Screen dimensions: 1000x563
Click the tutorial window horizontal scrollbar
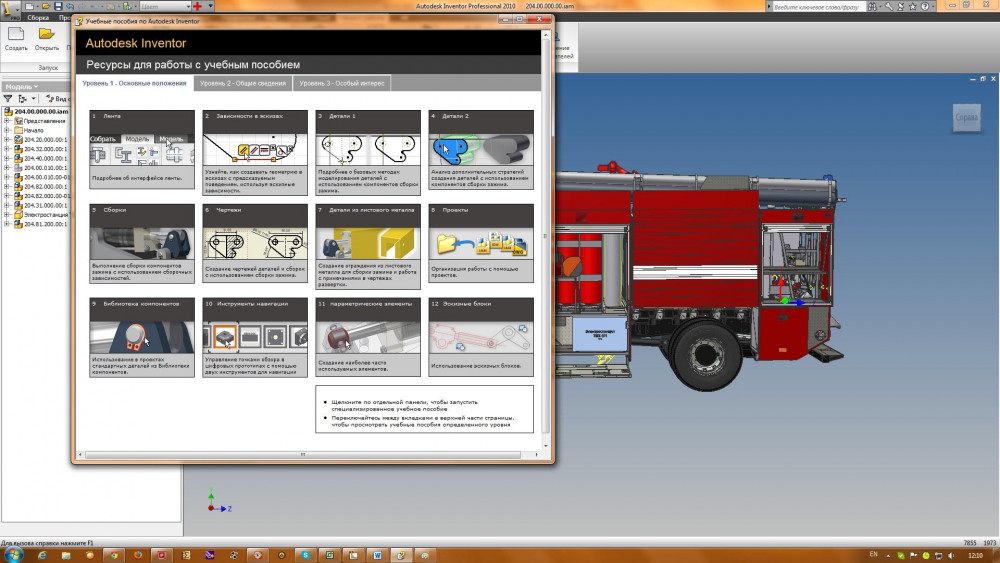coord(304,455)
